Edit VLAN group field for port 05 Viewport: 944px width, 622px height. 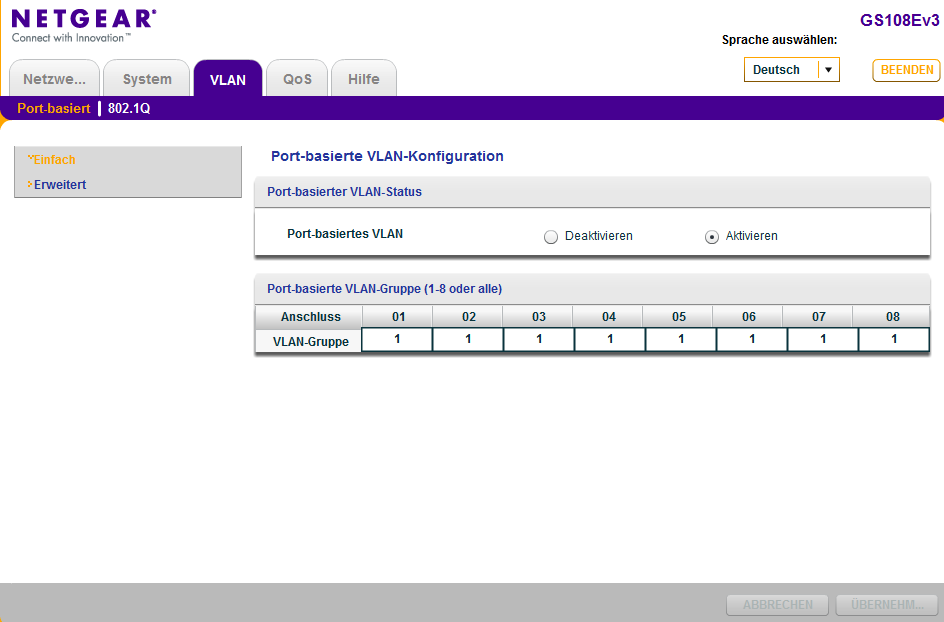click(x=681, y=340)
